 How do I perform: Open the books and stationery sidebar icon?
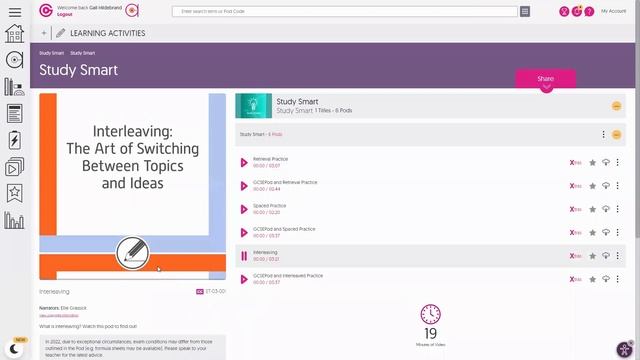14,87
